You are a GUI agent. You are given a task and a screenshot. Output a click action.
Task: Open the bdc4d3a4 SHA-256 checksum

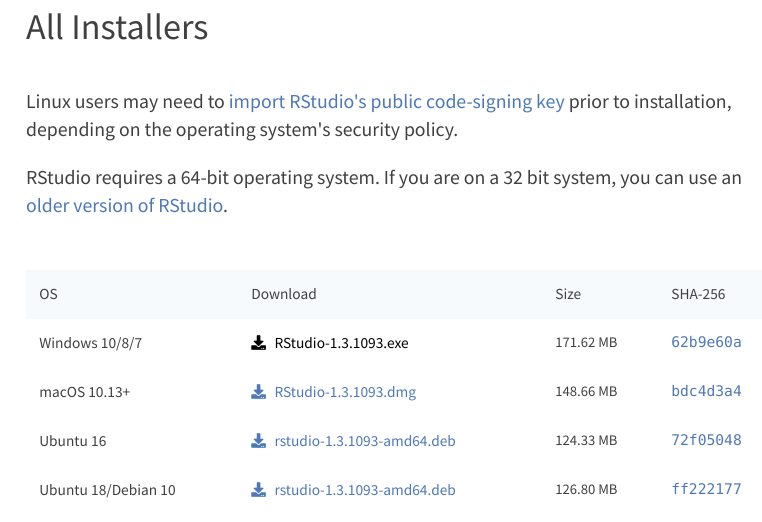coord(706,391)
